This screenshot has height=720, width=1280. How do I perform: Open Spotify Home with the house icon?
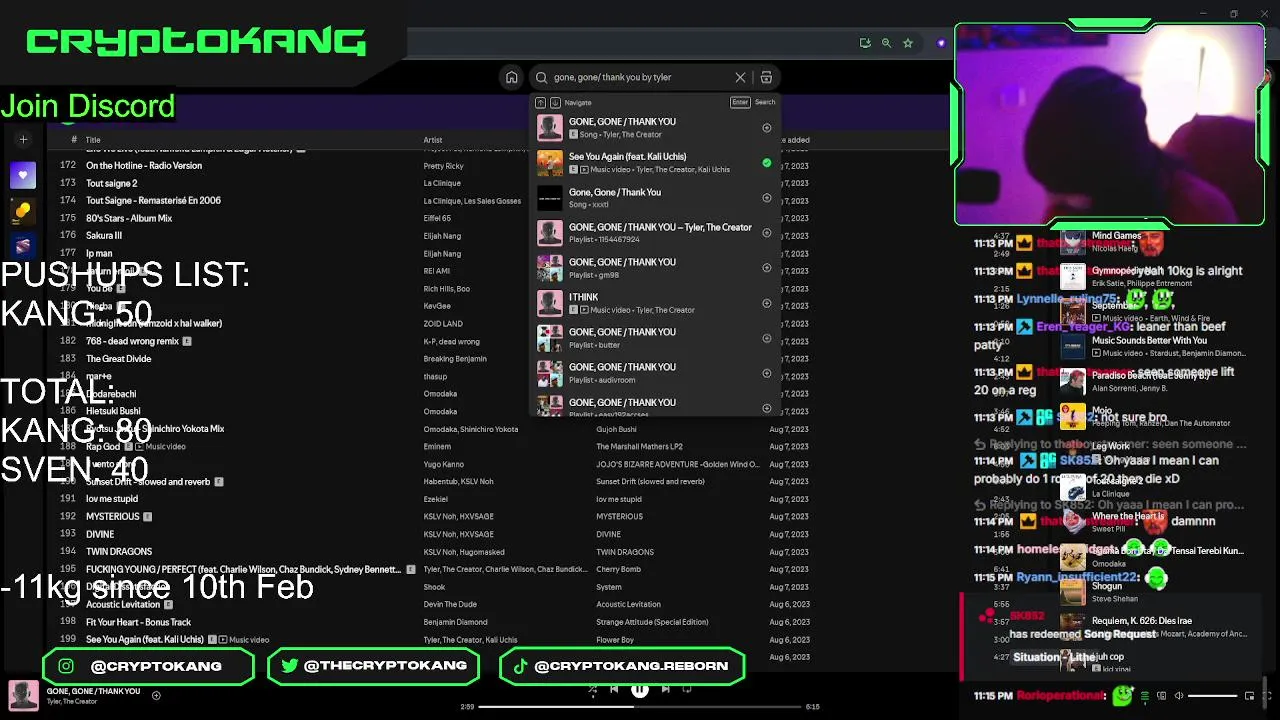(x=512, y=77)
